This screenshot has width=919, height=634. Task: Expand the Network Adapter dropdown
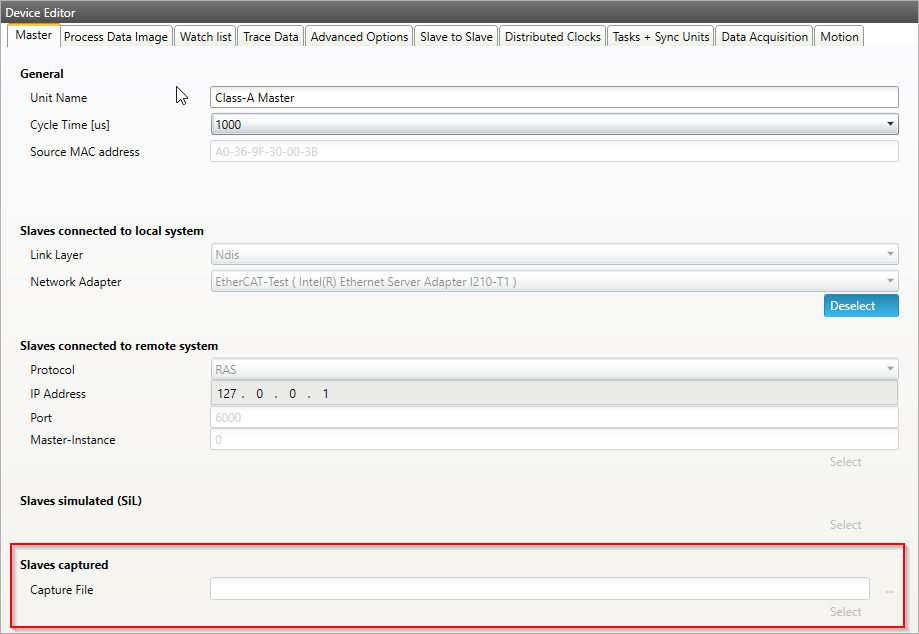(x=554, y=282)
